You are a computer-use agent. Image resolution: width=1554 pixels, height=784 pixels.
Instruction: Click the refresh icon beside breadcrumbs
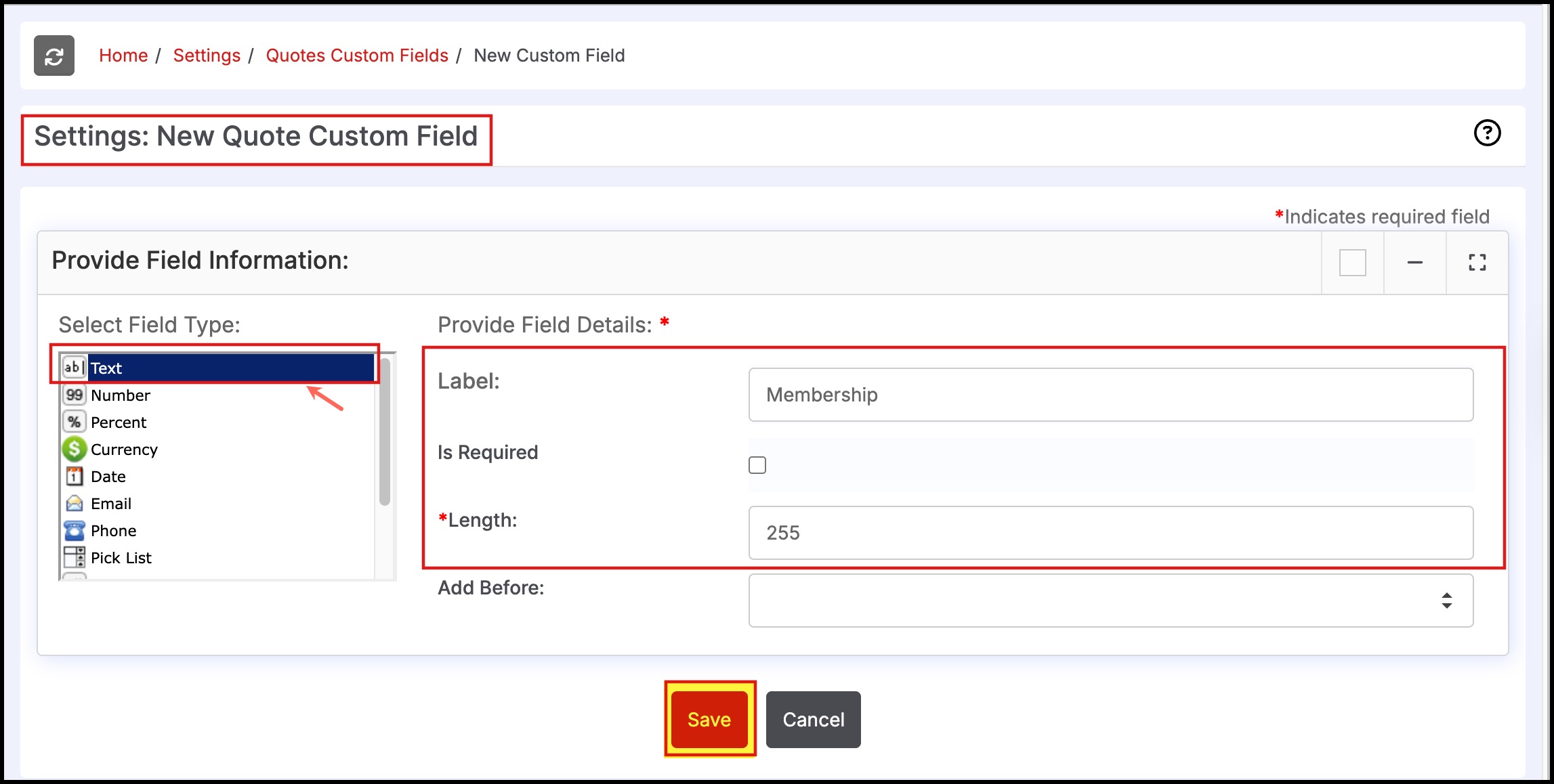pyautogui.click(x=54, y=56)
